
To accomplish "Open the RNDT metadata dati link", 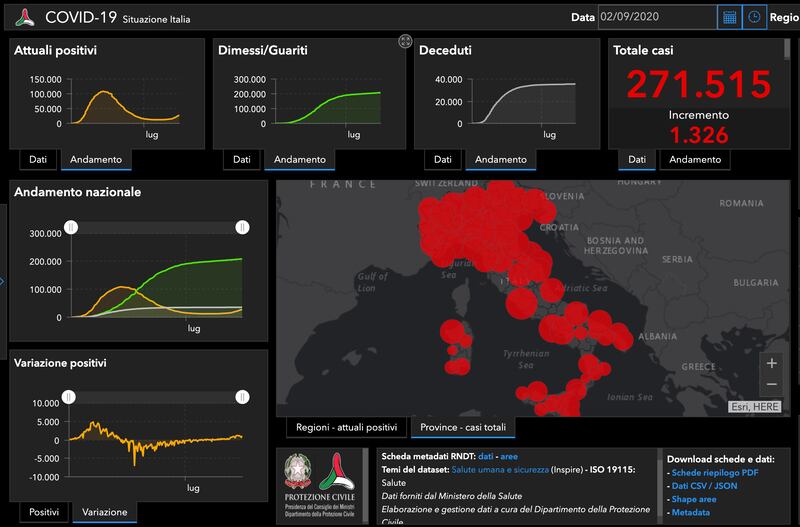I will pyautogui.click(x=485, y=457).
